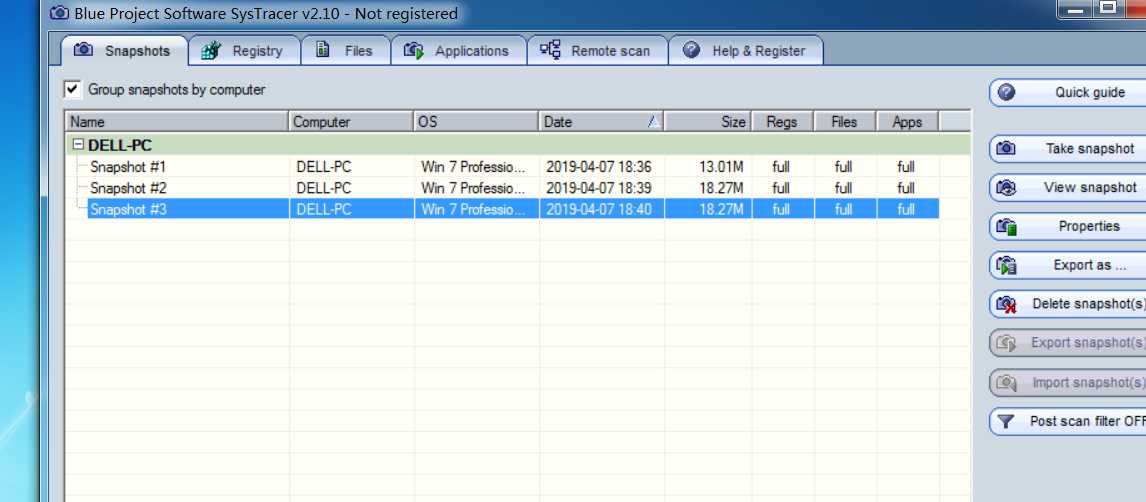Open the Help & Register tab

point(745,50)
